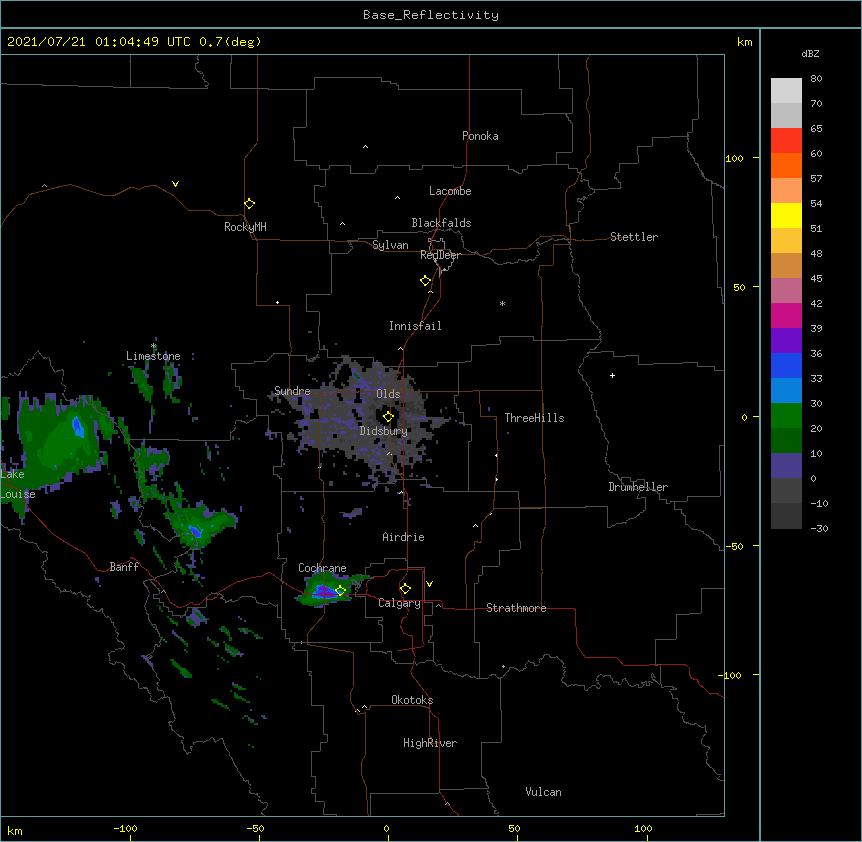The image size is (862, 842).
Task: Click the Calgary city label
Action: tap(399, 603)
